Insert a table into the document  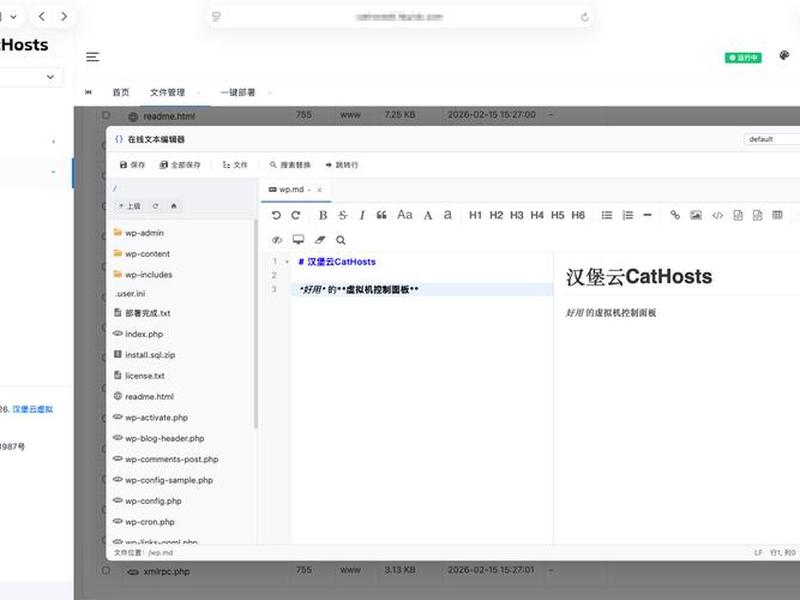click(777, 215)
